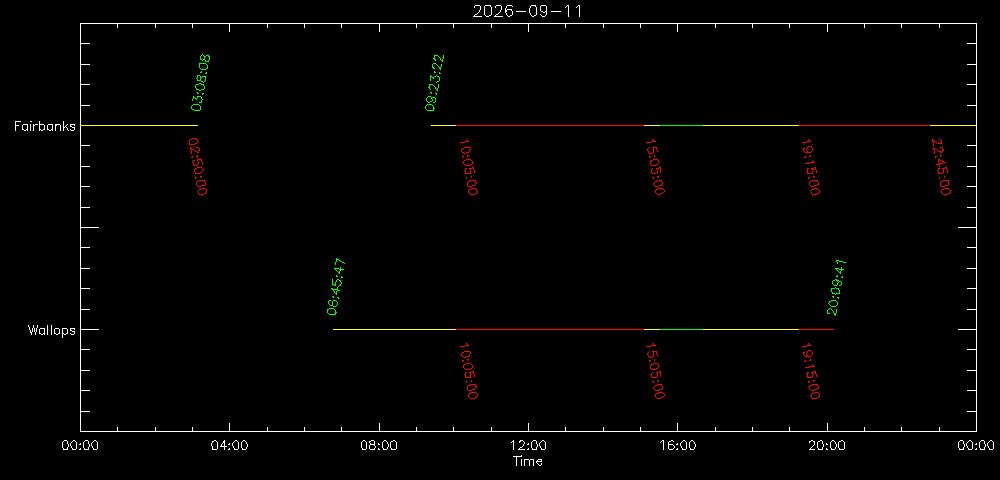Click the red 22:45:00 timestamp

pyautogui.click(x=941, y=166)
